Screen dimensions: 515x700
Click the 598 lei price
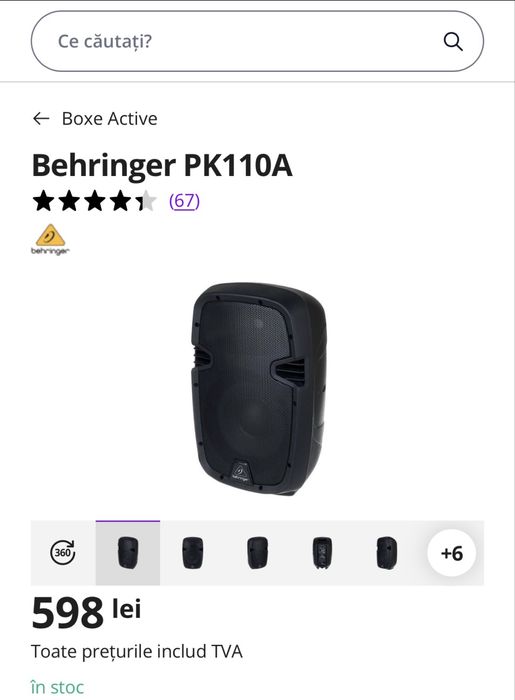[x=86, y=612]
